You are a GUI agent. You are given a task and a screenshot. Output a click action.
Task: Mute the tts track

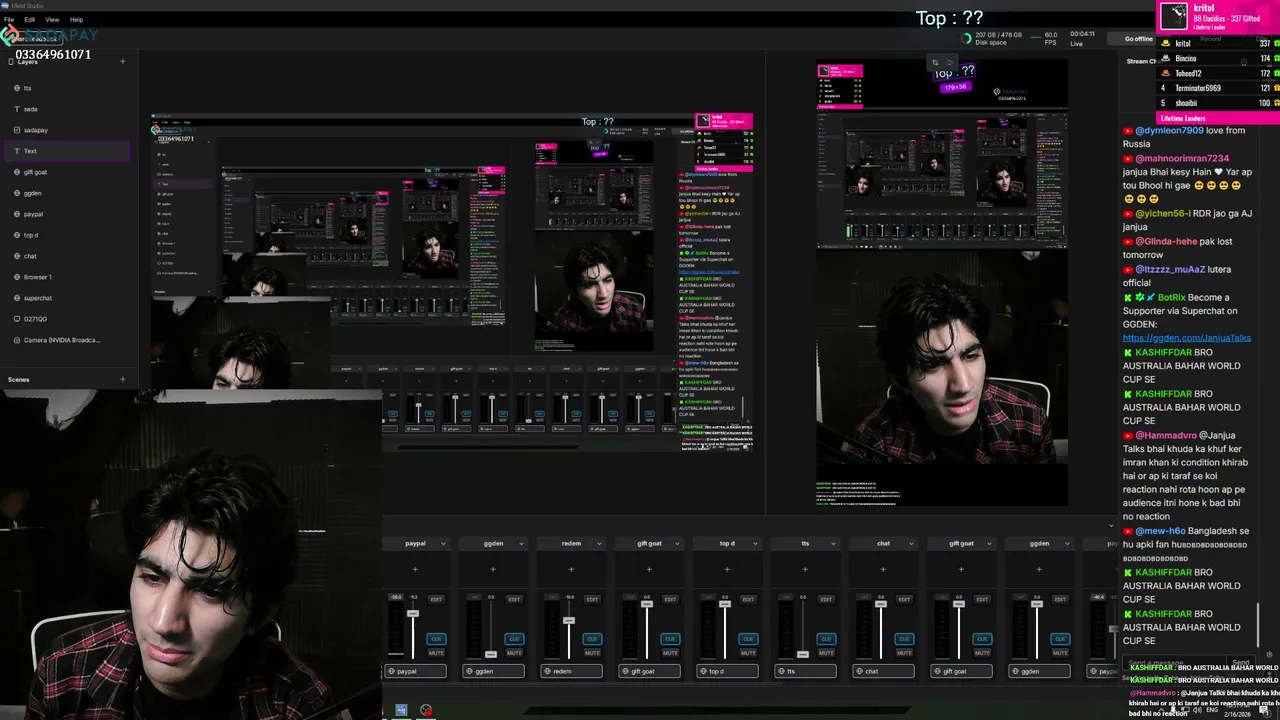pyautogui.click(x=826, y=653)
